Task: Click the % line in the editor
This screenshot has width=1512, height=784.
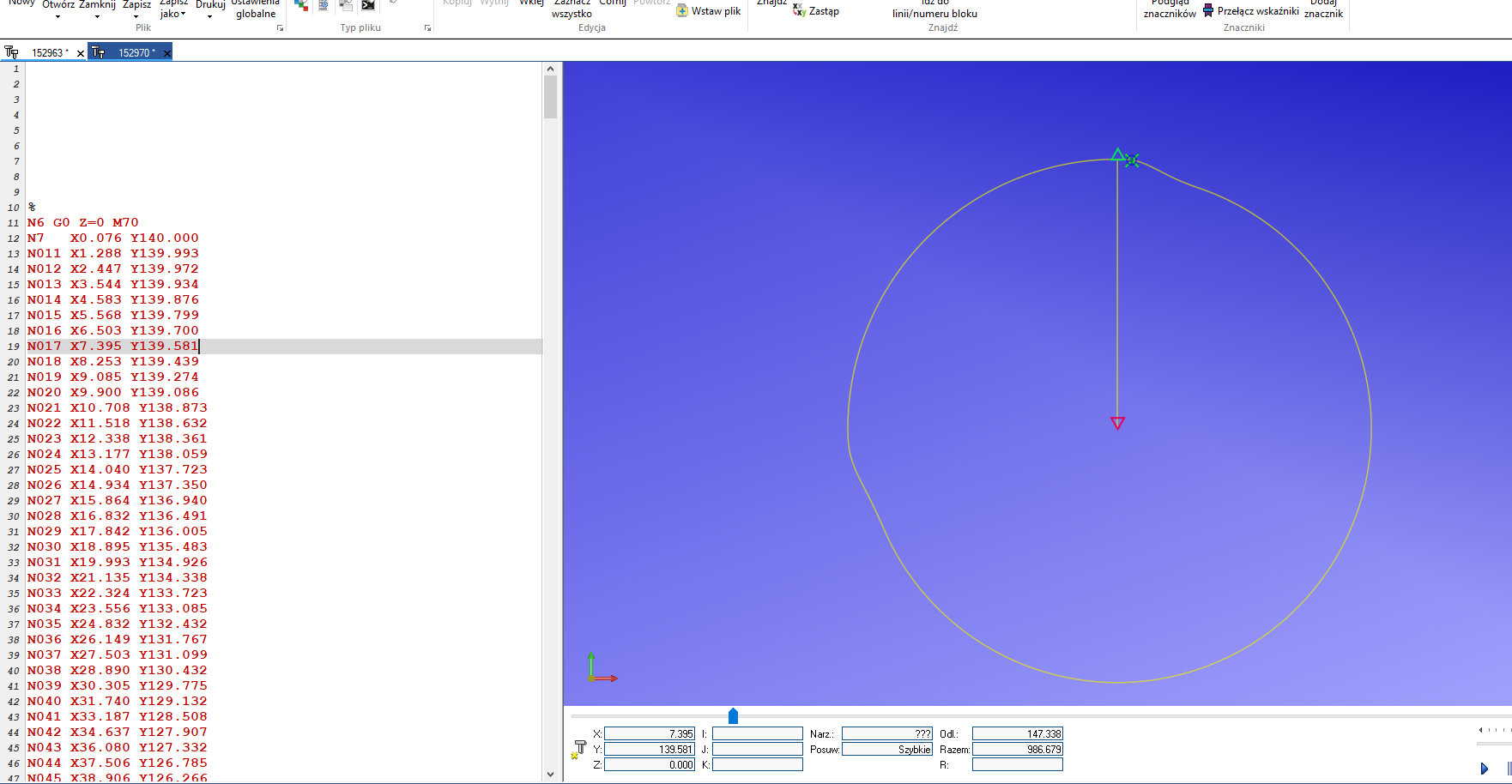Action: pyautogui.click(x=32, y=208)
